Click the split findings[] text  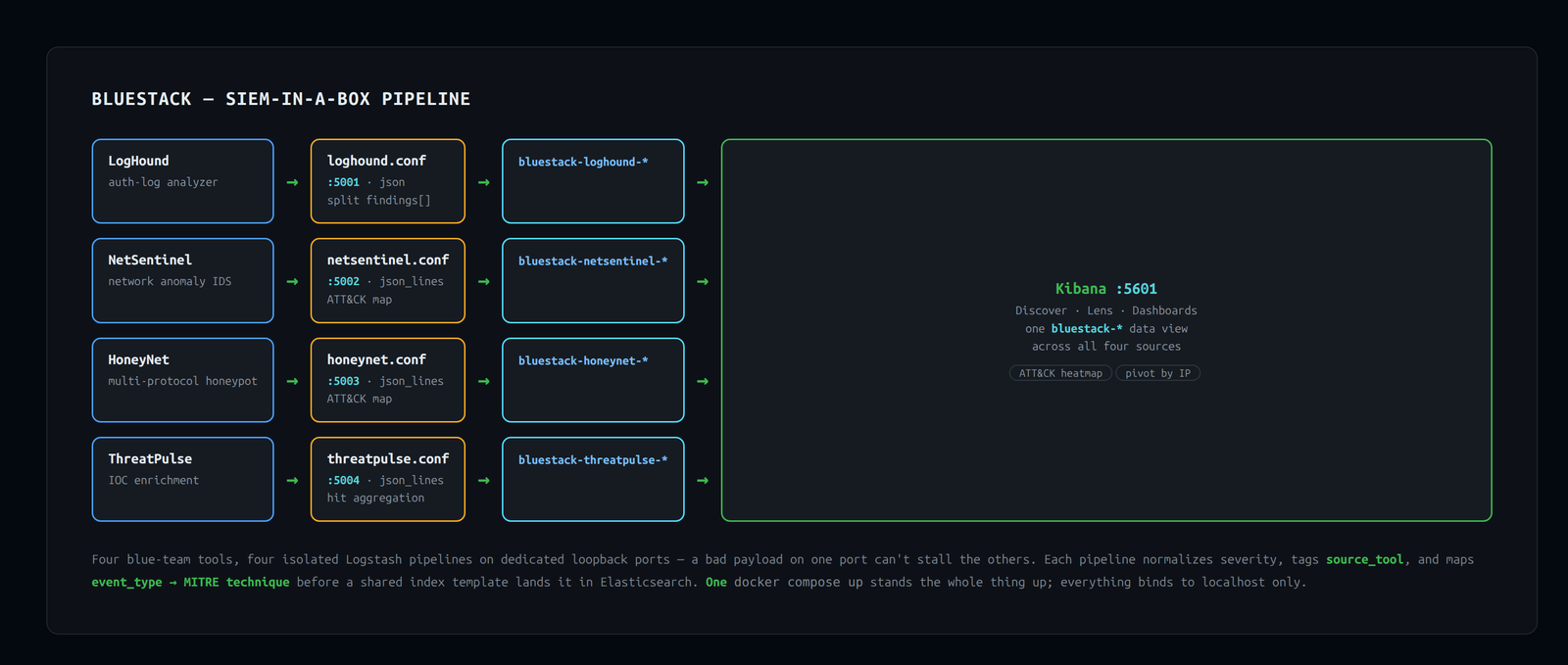coord(379,200)
